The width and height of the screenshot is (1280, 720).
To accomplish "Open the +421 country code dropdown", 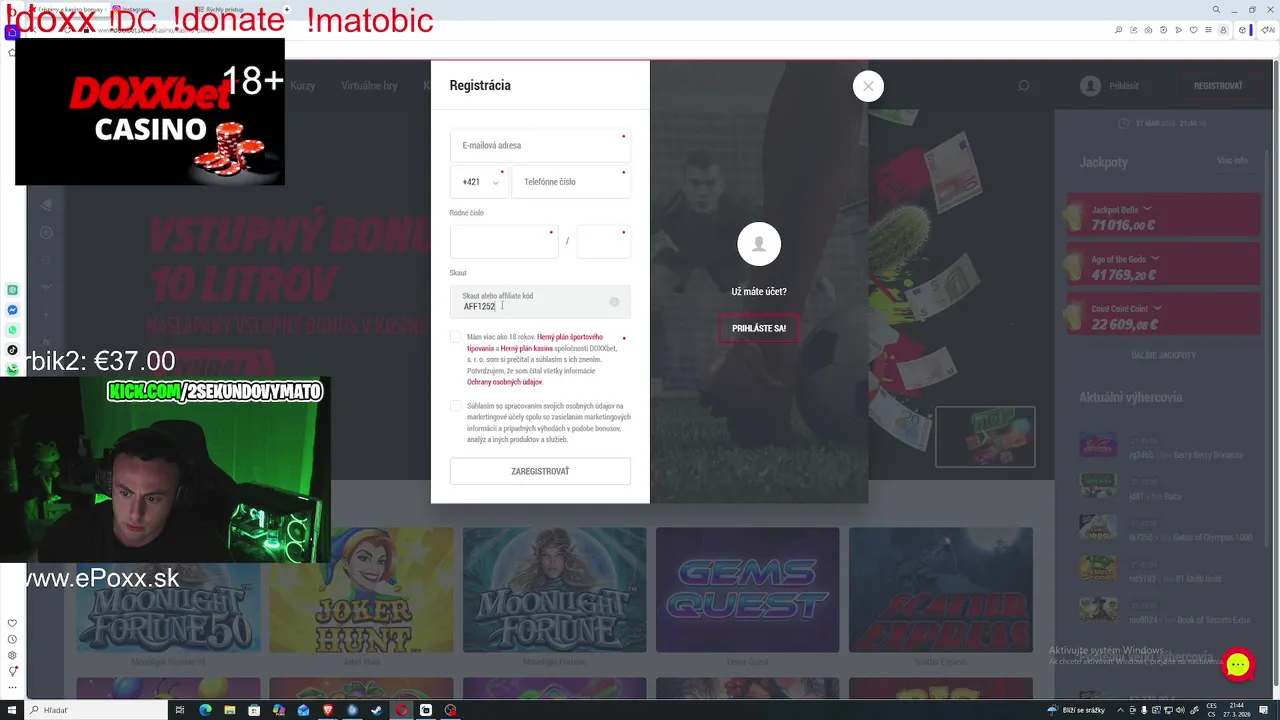I will pos(479,182).
